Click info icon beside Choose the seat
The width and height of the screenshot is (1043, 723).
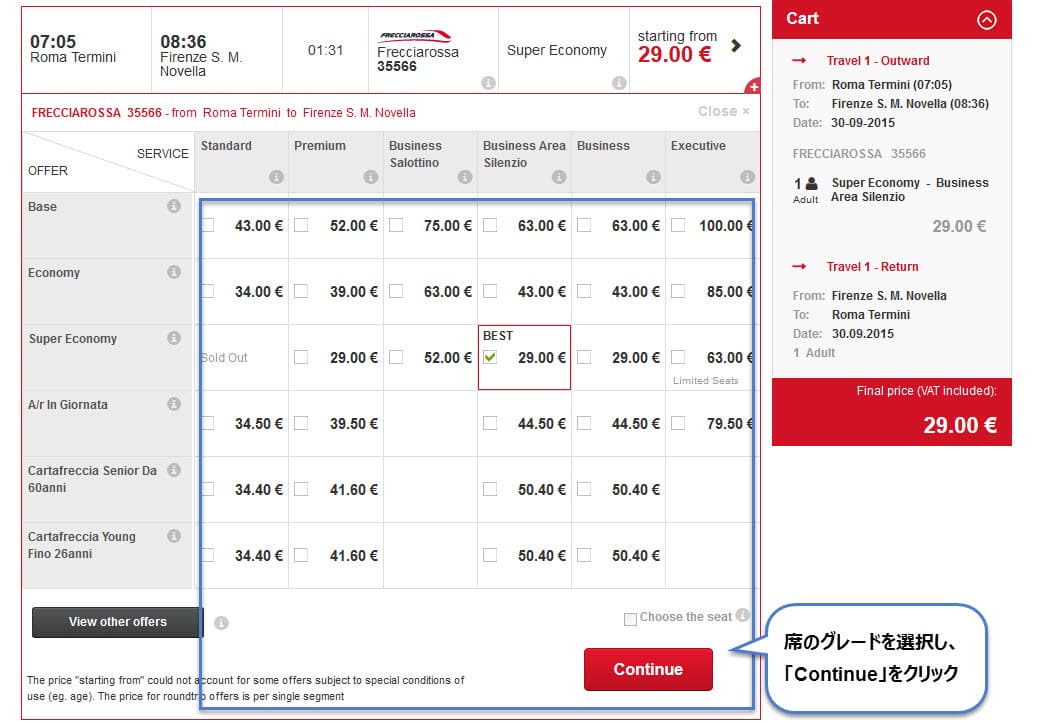pos(742,615)
